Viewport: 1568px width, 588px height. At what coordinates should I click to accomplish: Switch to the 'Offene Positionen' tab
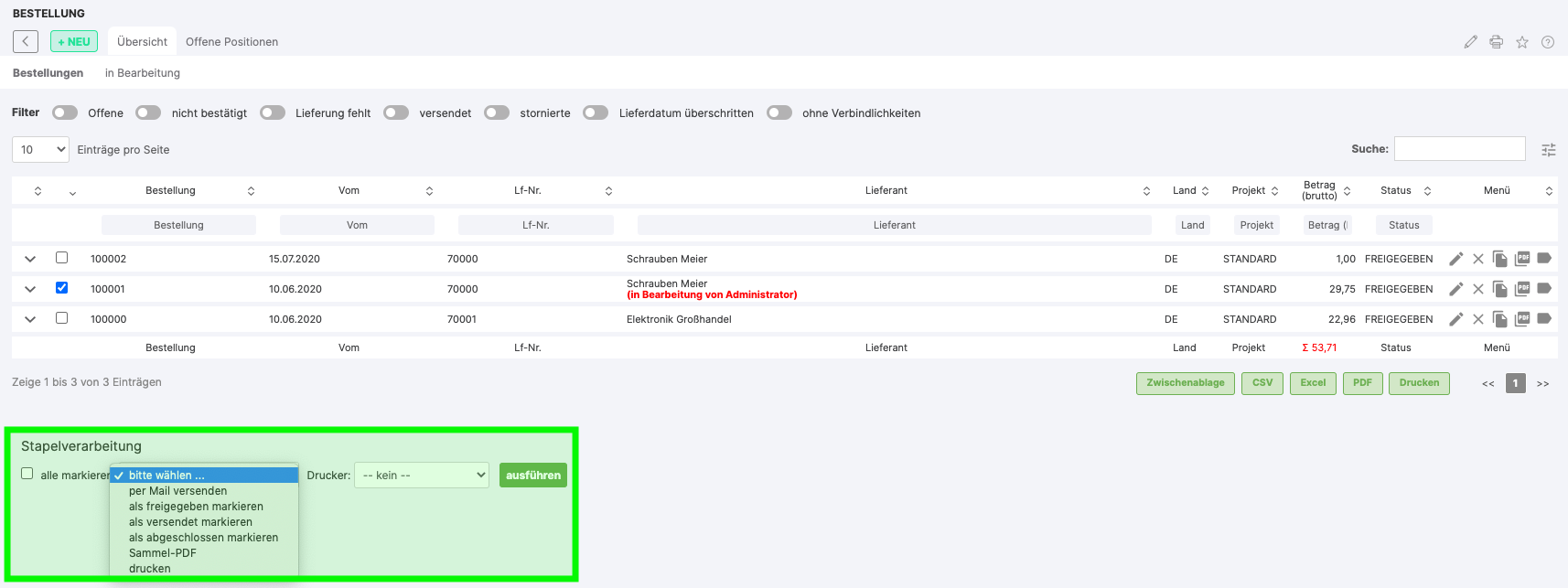pyautogui.click(x=231, y=42)
